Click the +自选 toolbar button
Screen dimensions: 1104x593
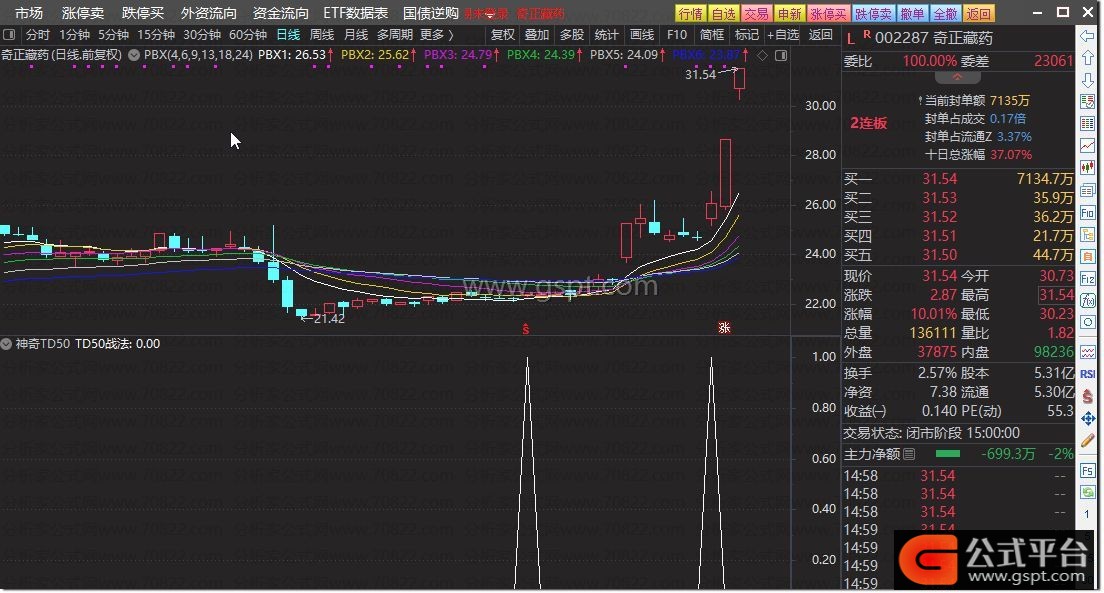tap(783, 35)
